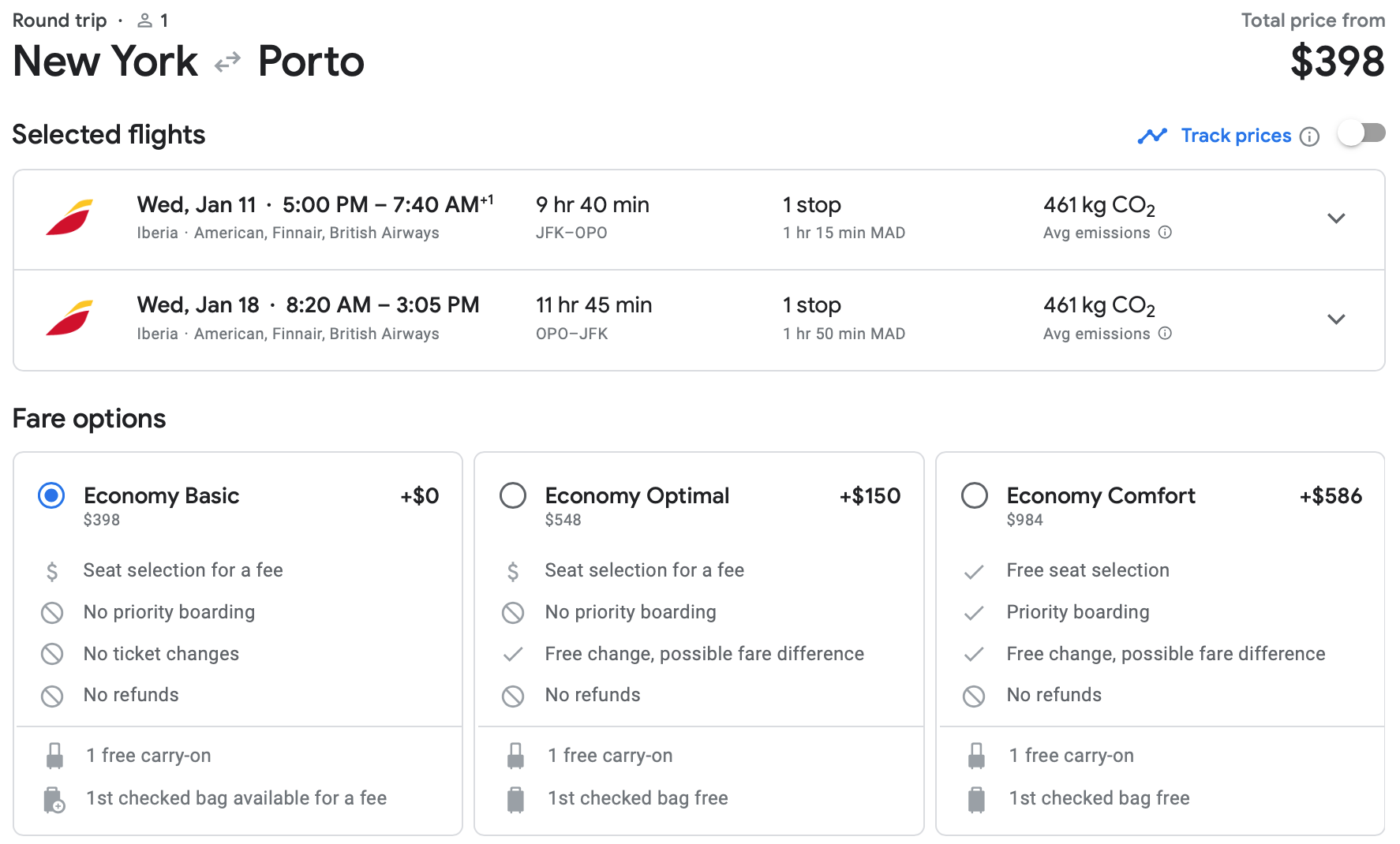Click the Iberia logo on Jan 11 flight
Screen dimensions: 1400x844
point(69,218)
